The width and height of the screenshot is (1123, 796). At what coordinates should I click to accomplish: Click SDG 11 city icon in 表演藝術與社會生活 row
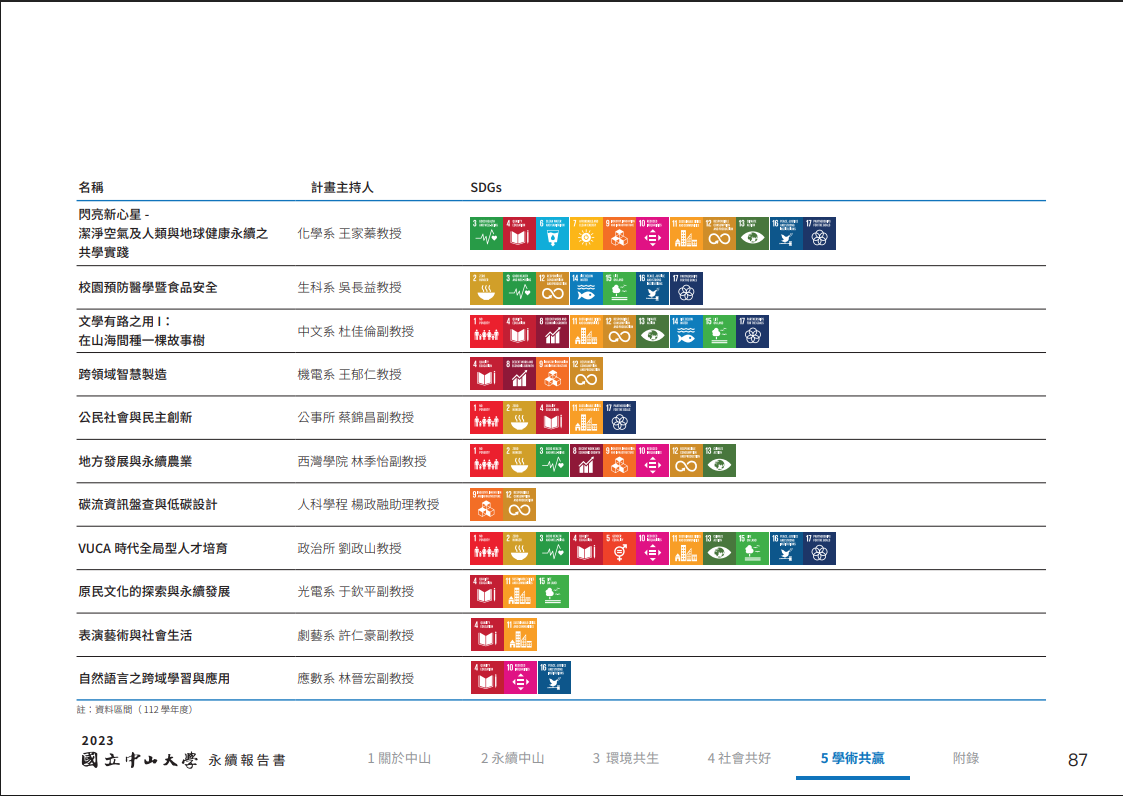point(520,635)
